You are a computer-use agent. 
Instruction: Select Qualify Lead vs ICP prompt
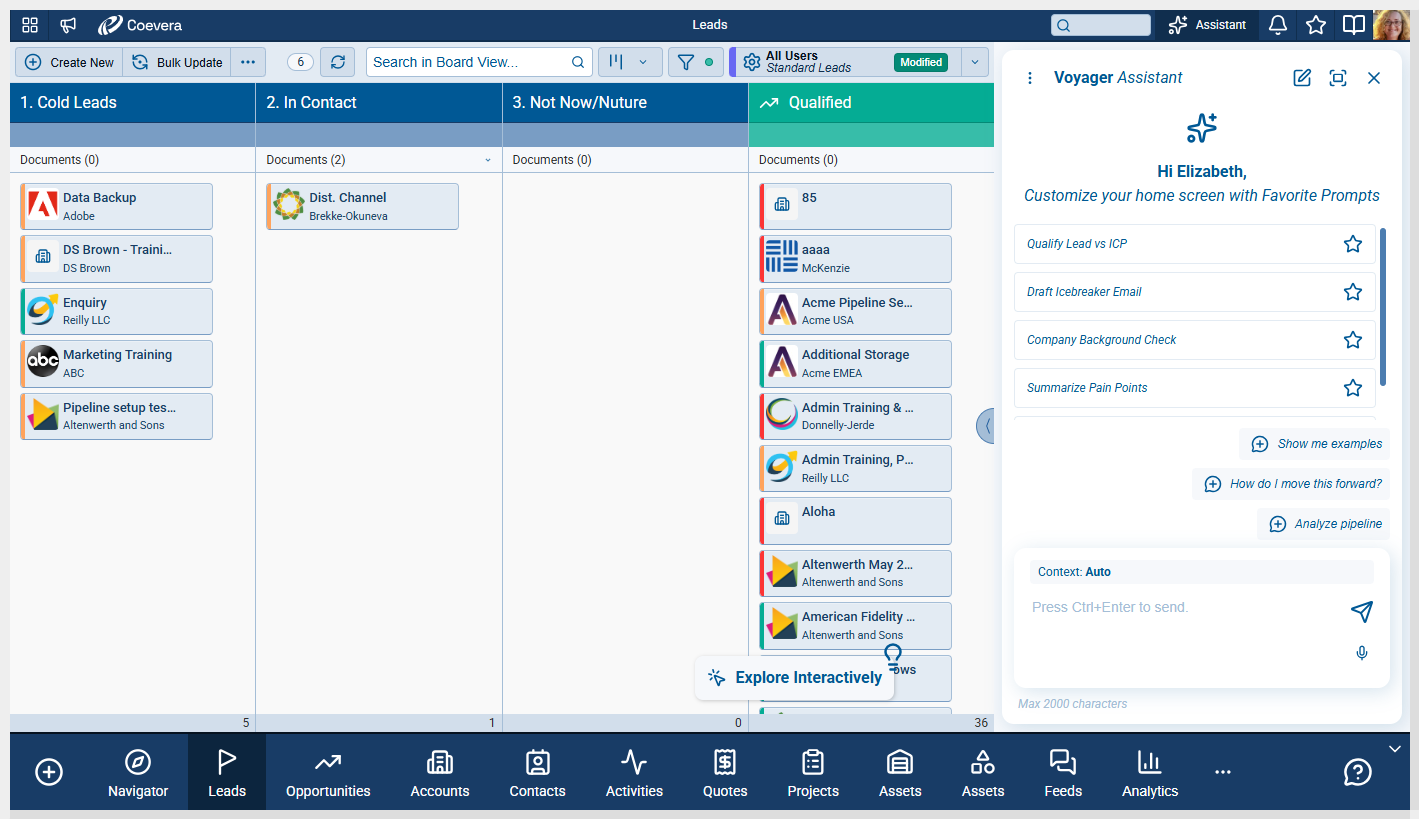tap(1195, 244)
